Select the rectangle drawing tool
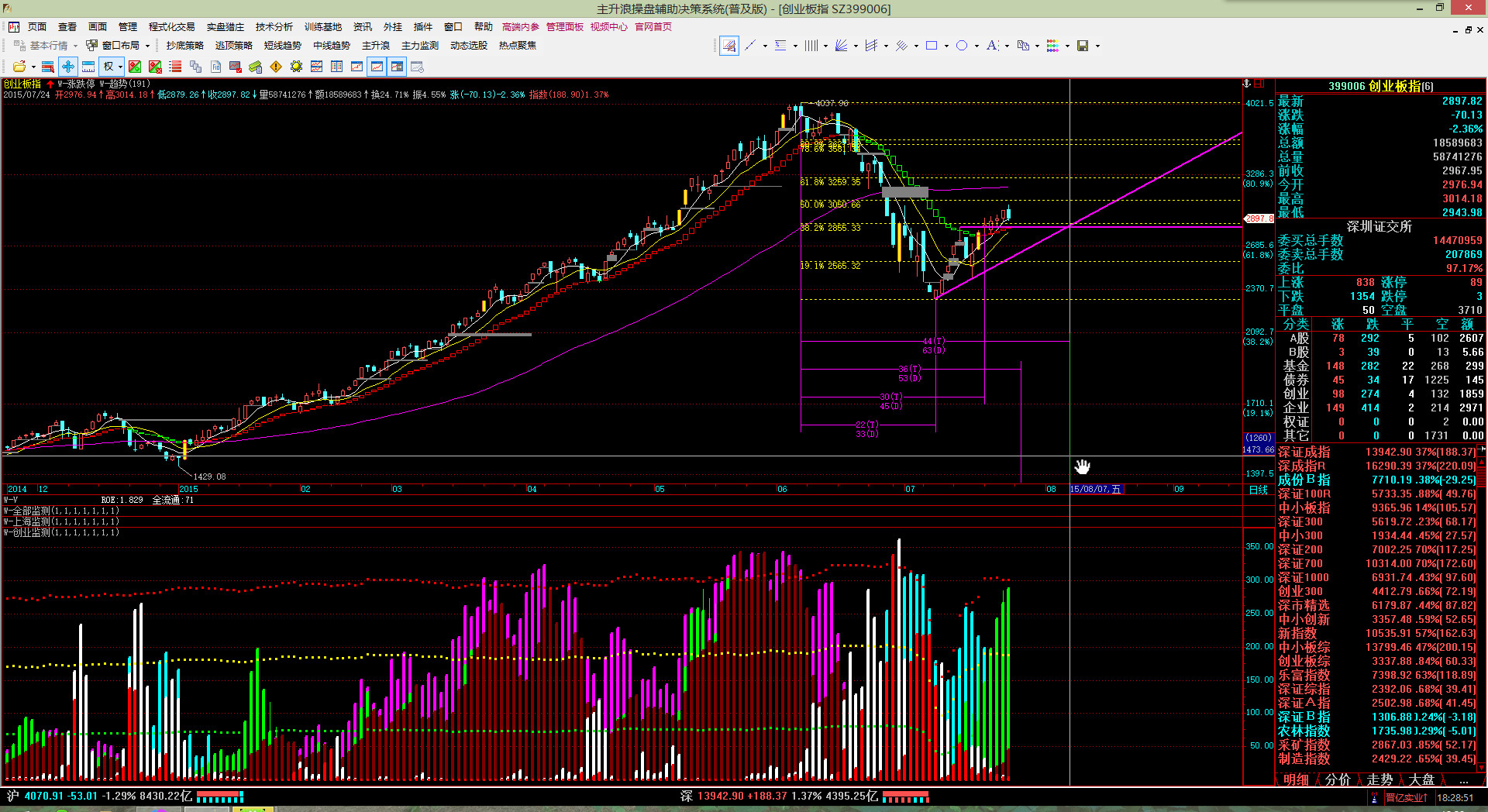 pyautogui.click(x=932, y=46)
